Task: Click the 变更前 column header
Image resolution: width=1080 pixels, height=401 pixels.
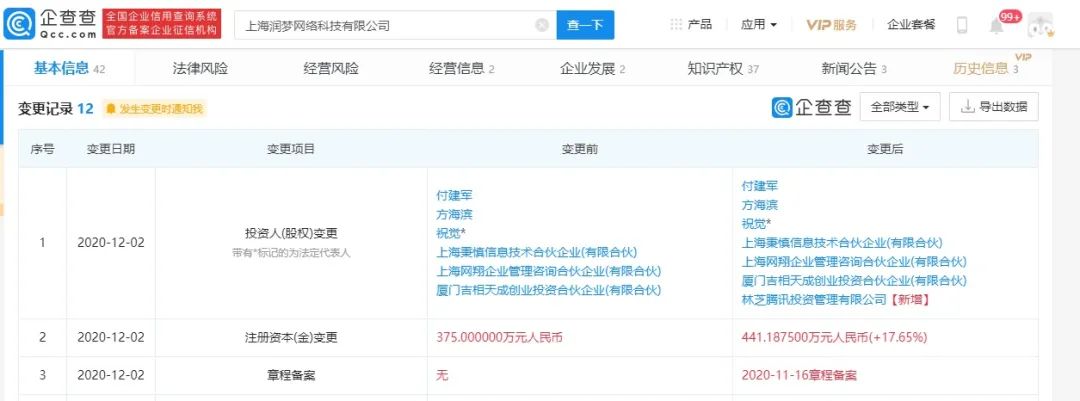Action: (579, 149)
